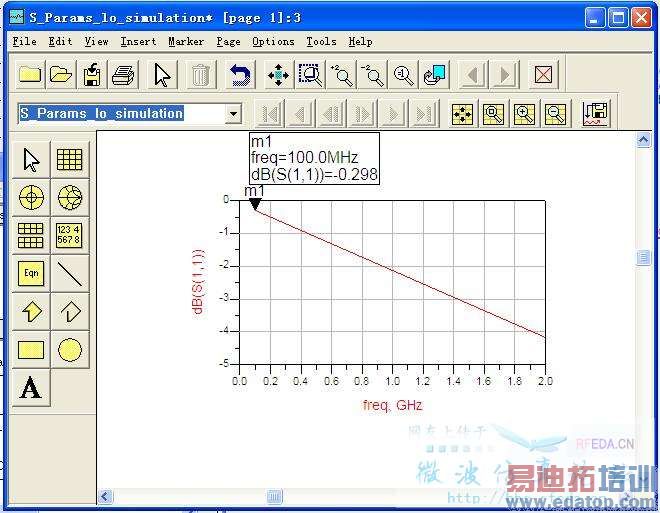This screenshot has width=660, height=513.
Task: Insert a numeric list from the palette
Action: (69, 235)
